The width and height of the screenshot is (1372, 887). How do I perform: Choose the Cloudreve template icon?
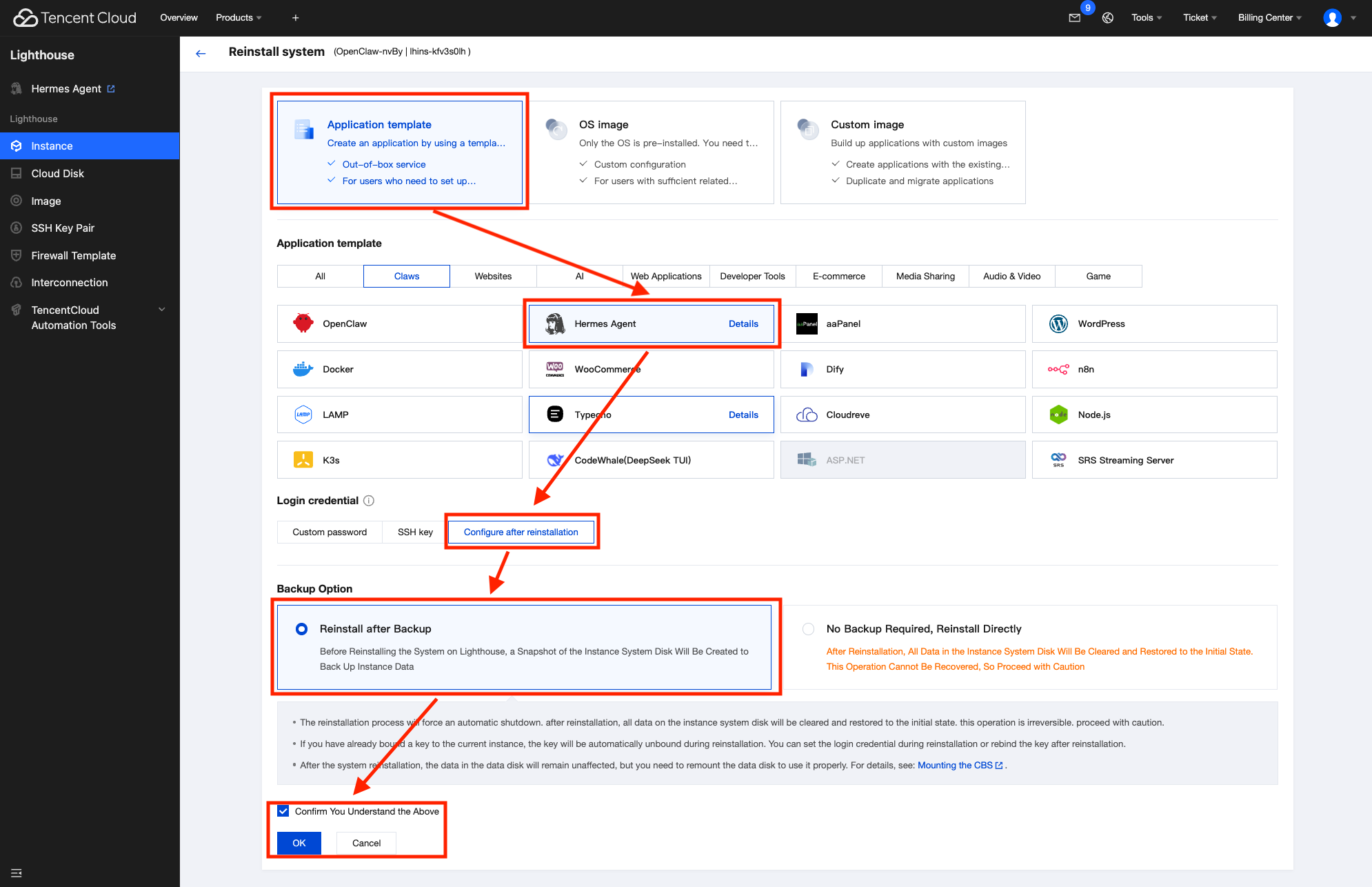click(807, 415)
